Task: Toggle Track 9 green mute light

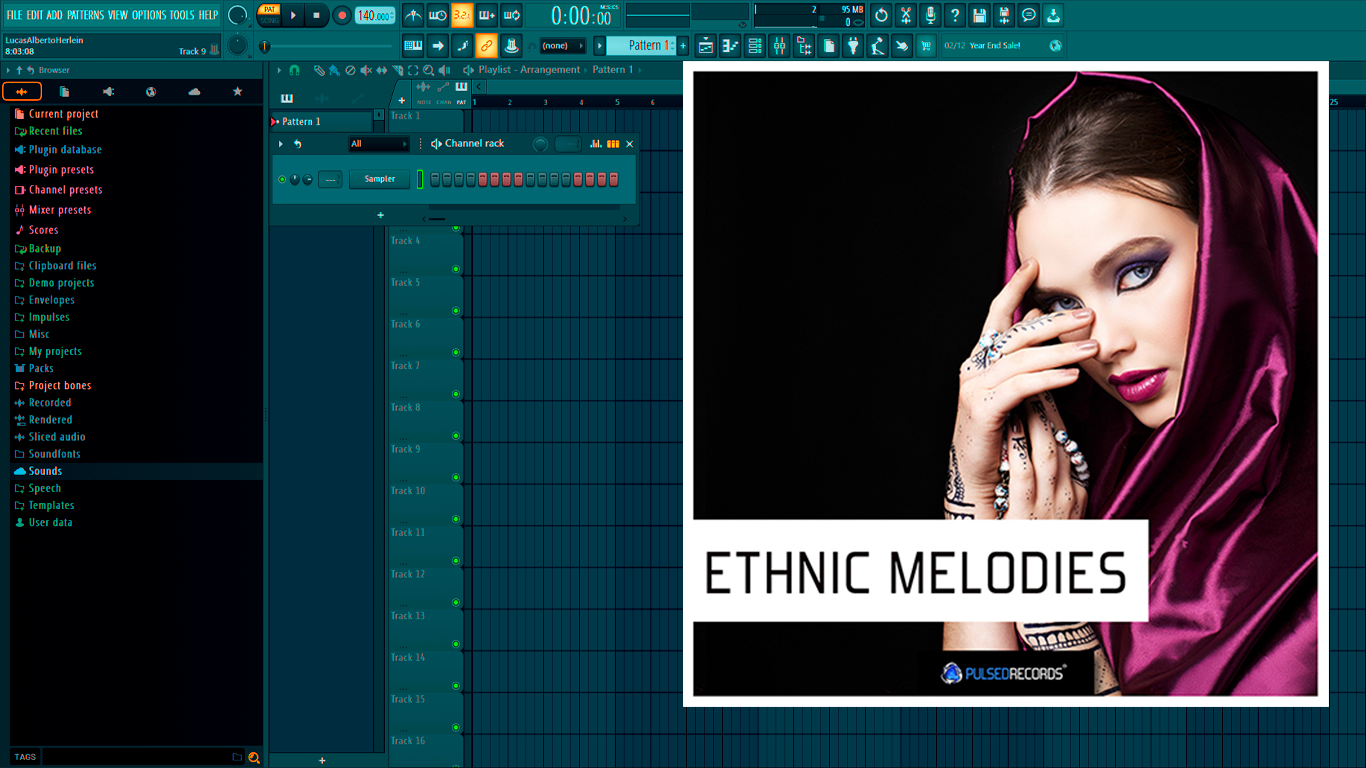Action: tap(456, 478)
